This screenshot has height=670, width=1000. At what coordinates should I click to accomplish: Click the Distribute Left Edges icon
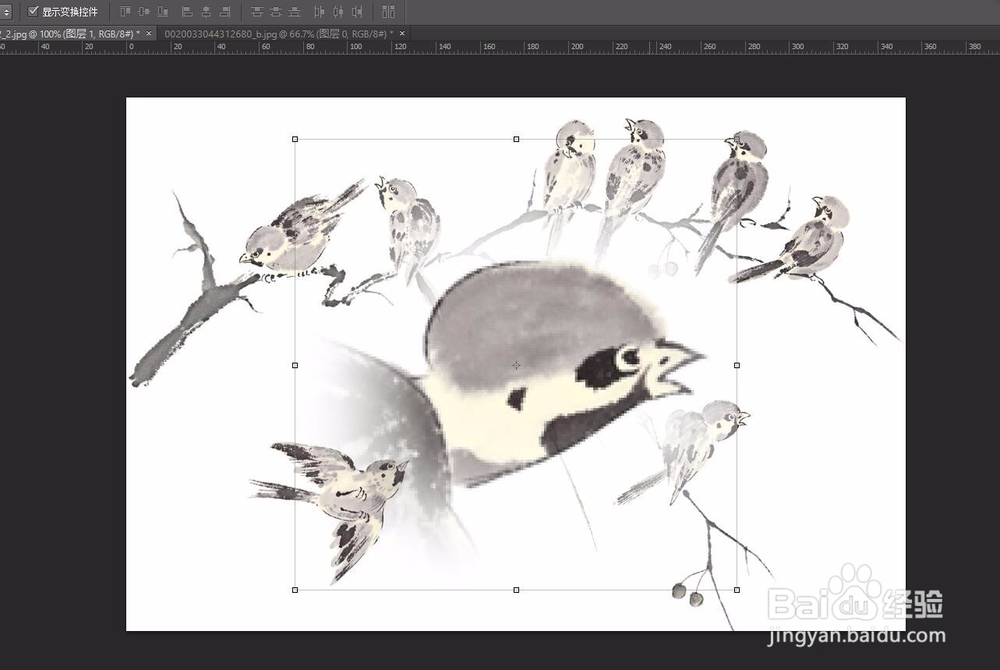[x=320, y=11]
